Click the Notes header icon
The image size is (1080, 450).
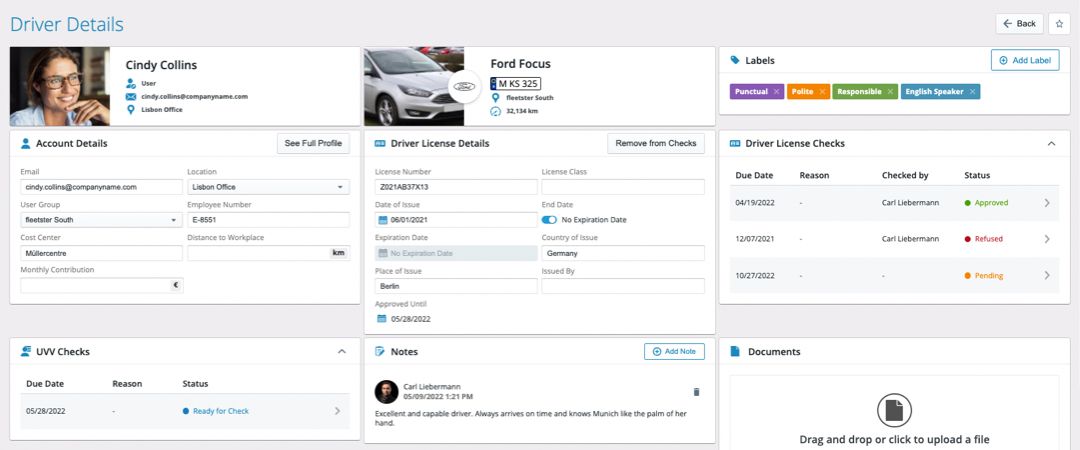(x=380, y=351)
